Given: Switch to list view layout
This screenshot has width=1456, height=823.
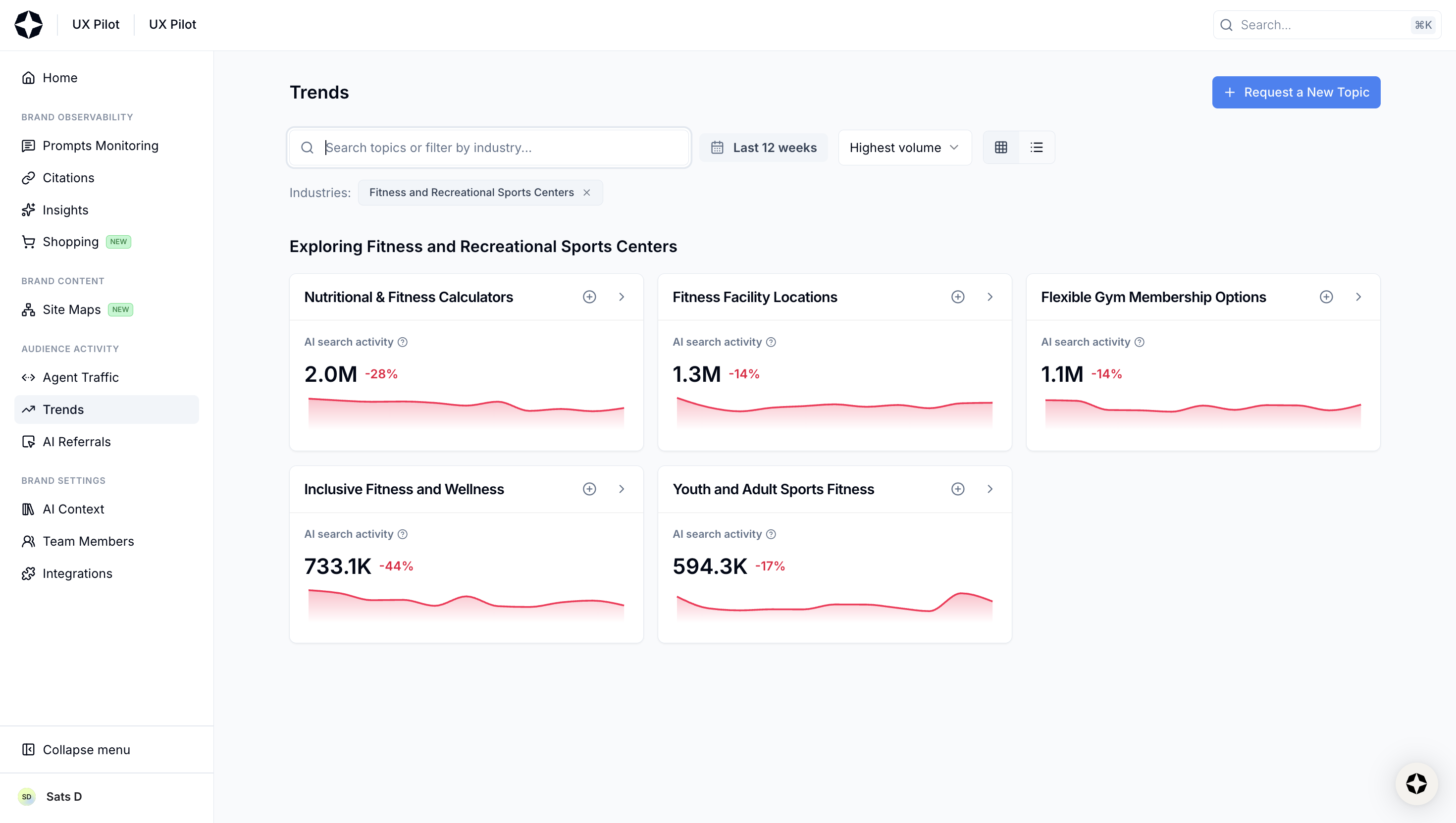Looking at the screenshot, I should (x=1037, y=148).
